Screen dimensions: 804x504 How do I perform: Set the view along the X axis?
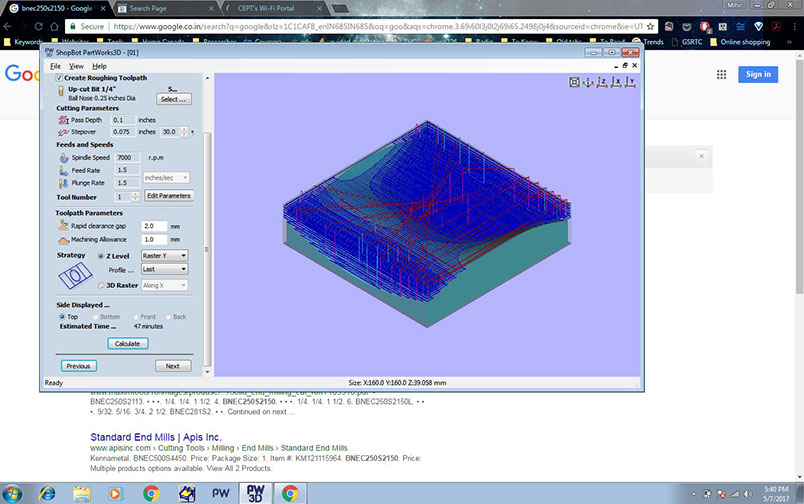[616, 82]
